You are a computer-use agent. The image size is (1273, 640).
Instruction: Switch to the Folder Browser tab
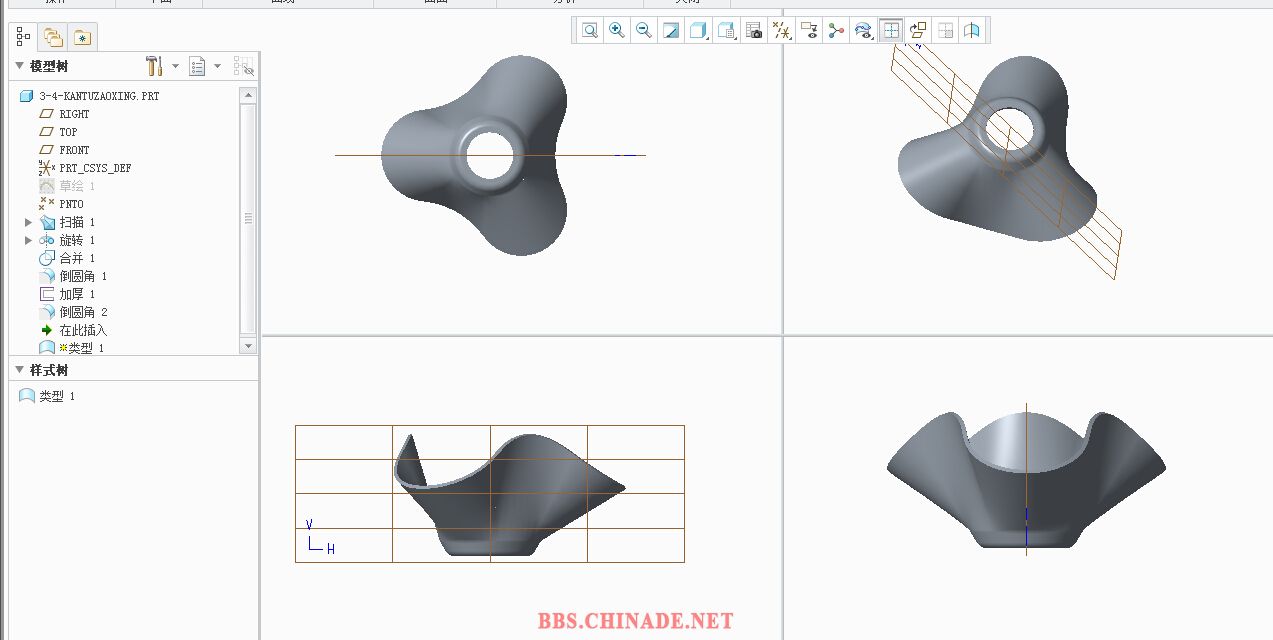point(53,37)
